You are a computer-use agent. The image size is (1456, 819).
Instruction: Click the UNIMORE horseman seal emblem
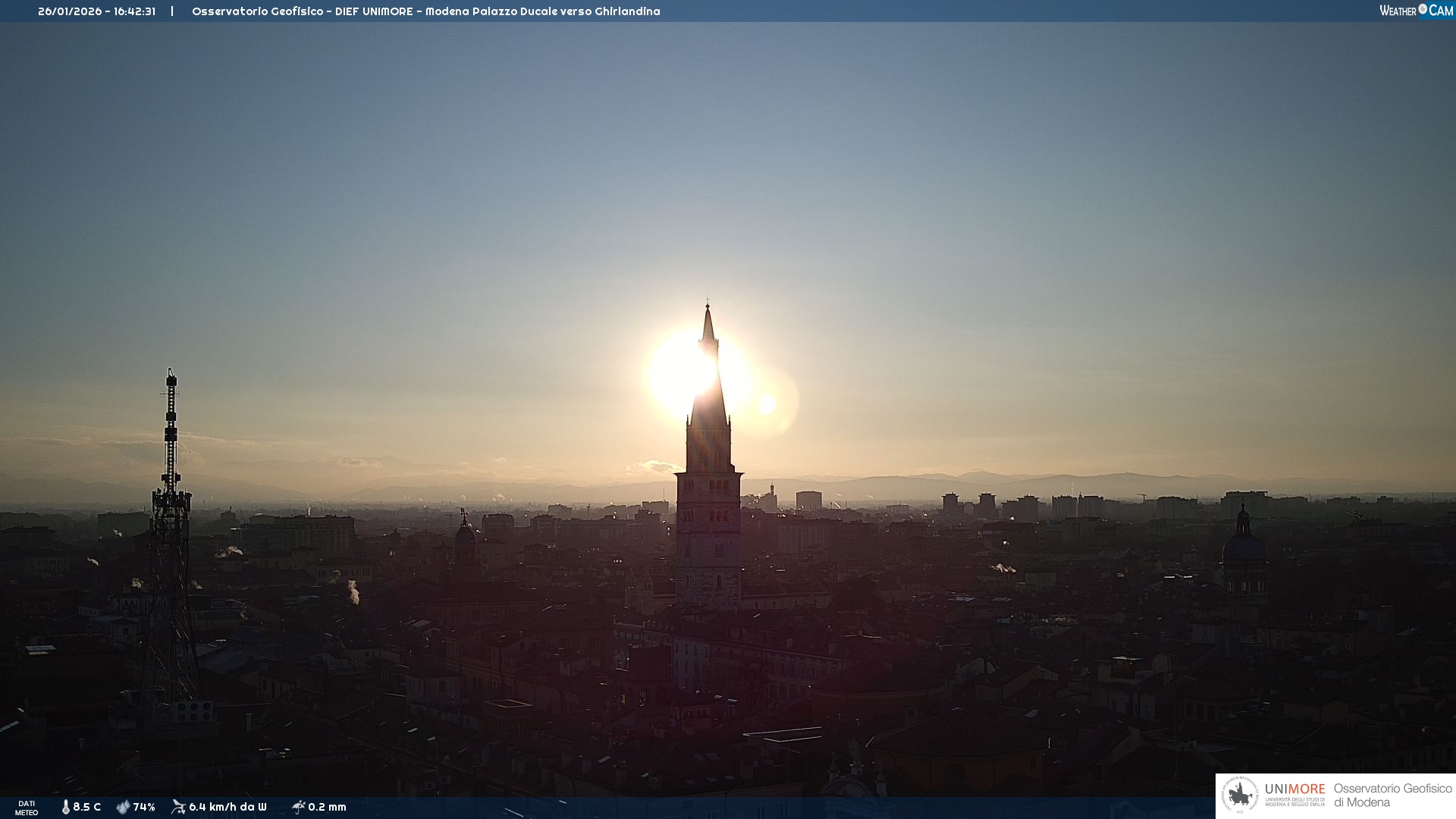pos(1240,795)
